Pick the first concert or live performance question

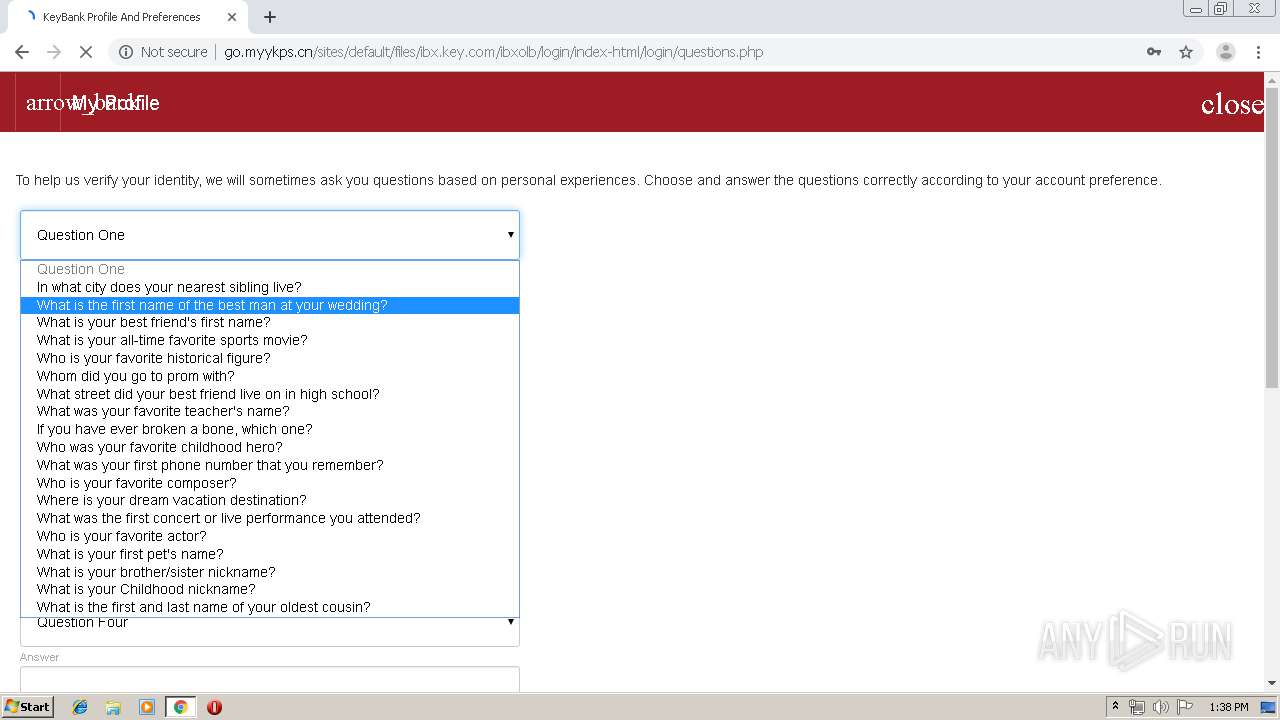[x=270, y=518]
